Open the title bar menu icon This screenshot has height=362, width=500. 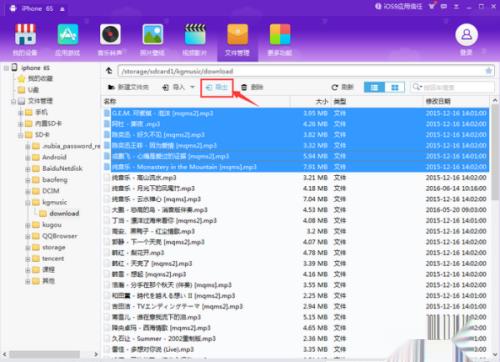coord(456,6)
